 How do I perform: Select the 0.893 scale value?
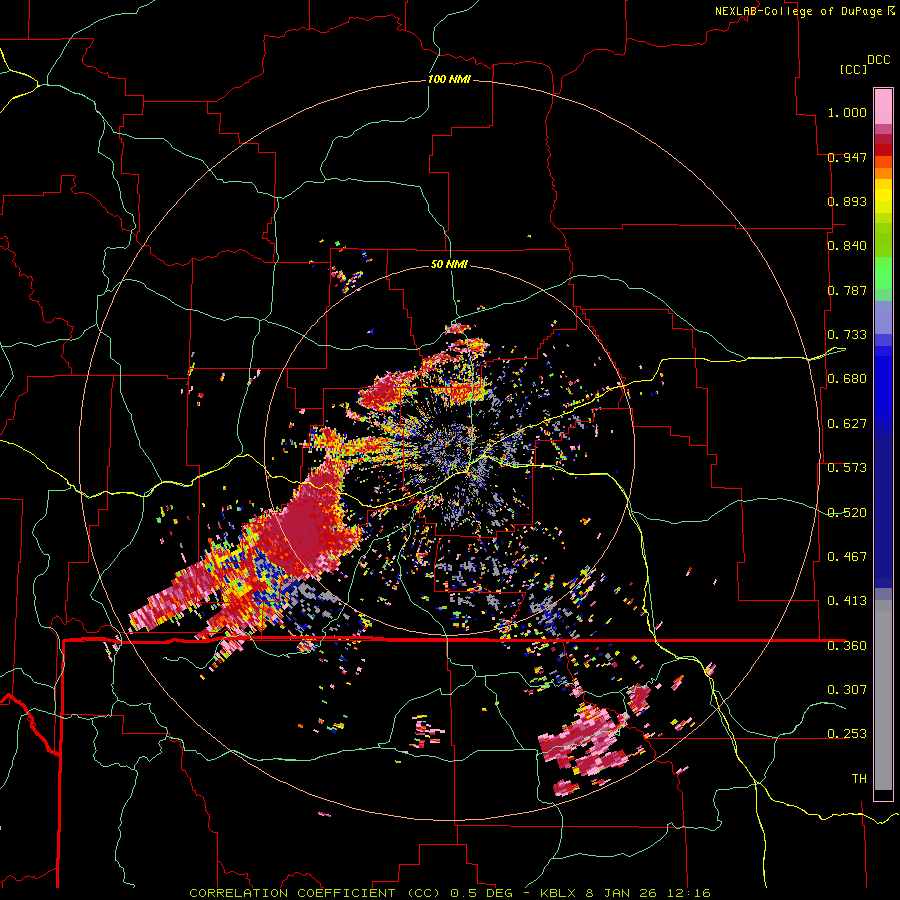[847, 201]
